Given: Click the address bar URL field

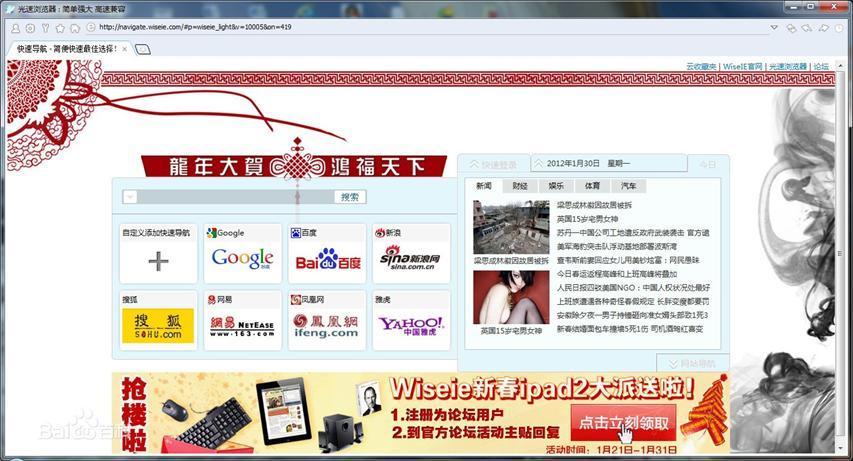Looking at the screenshot, I should [430, 27].
